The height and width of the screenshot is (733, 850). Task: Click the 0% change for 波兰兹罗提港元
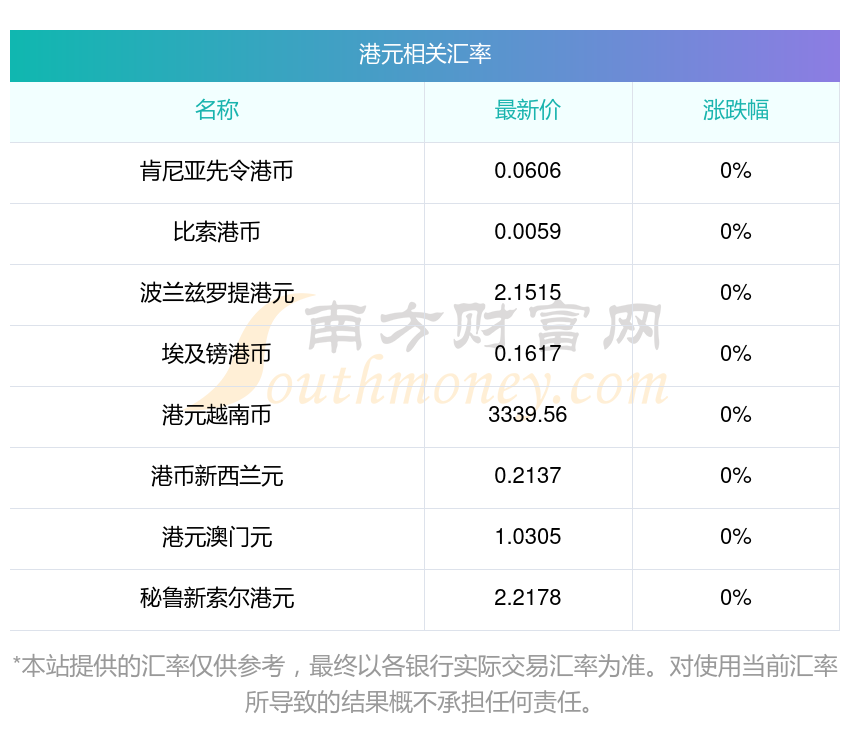(736, 293)
